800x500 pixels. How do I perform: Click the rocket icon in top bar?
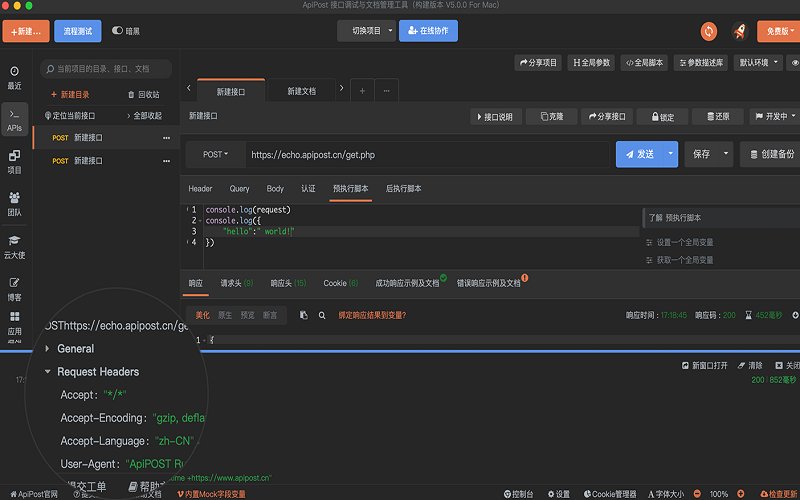(x=740, y=31)
